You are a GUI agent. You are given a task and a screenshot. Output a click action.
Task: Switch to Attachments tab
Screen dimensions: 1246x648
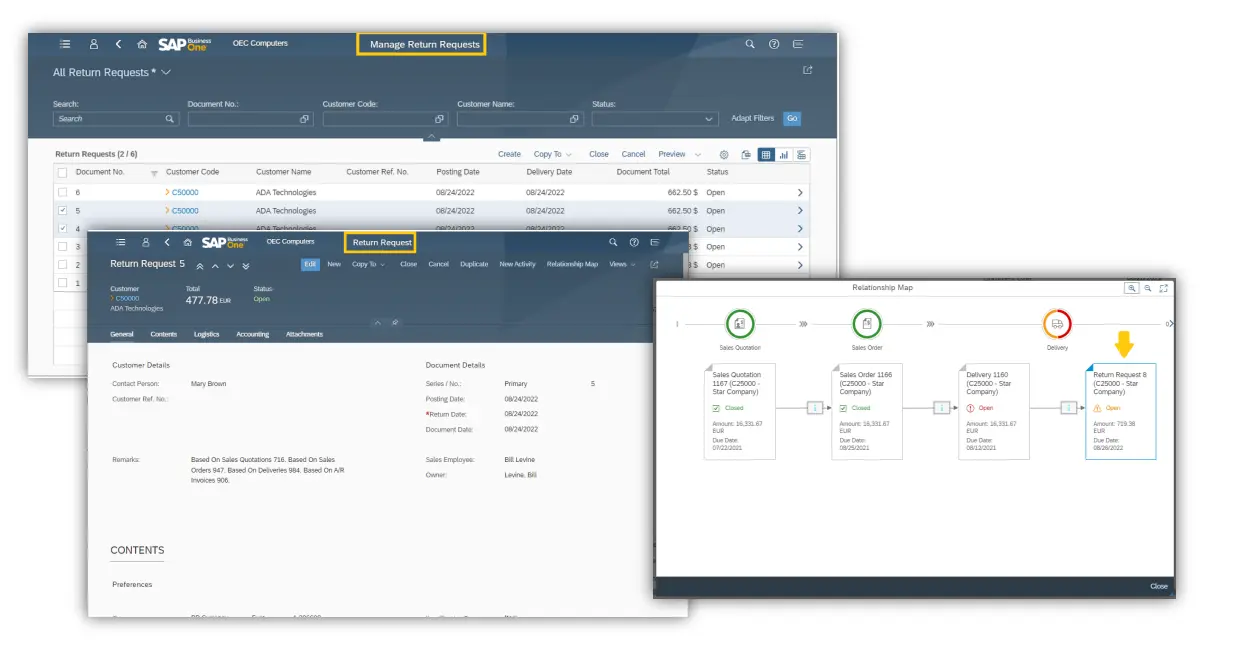point(304,334)
